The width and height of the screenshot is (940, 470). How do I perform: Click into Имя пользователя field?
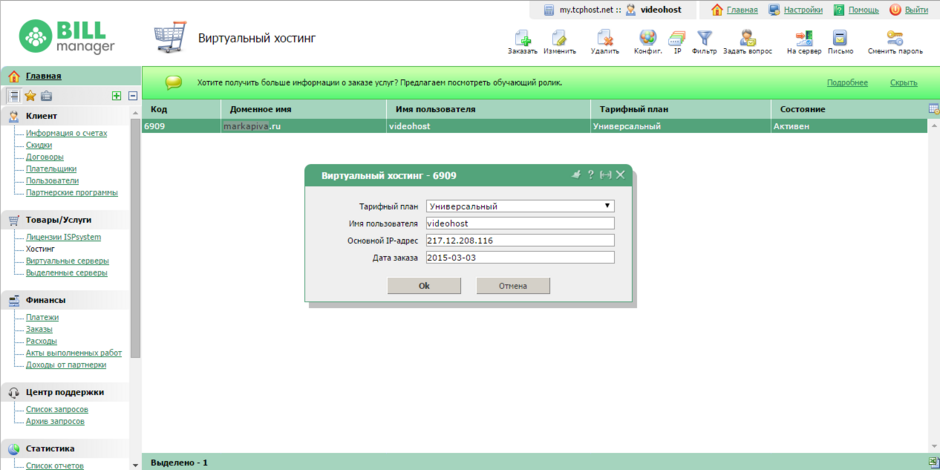pos(520,223)
